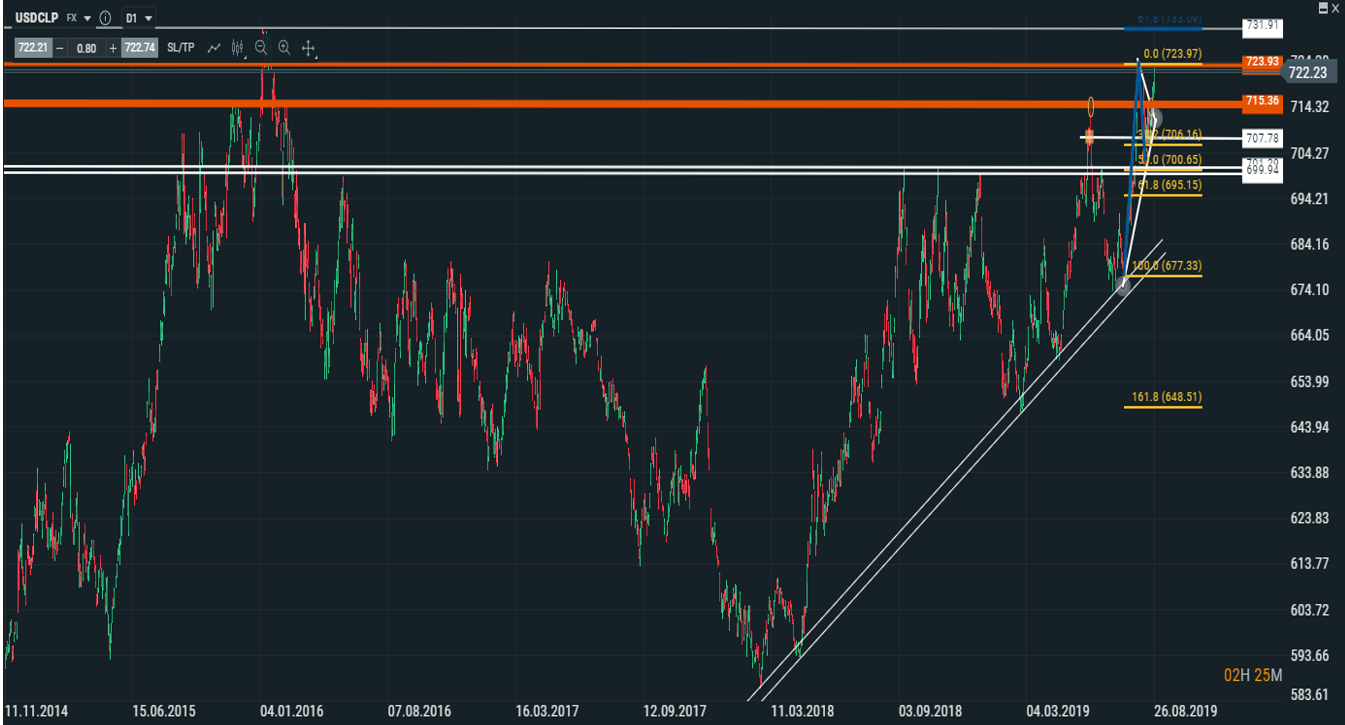Click the 26.08.2019 date on time axis

(x=1185, y=712)
